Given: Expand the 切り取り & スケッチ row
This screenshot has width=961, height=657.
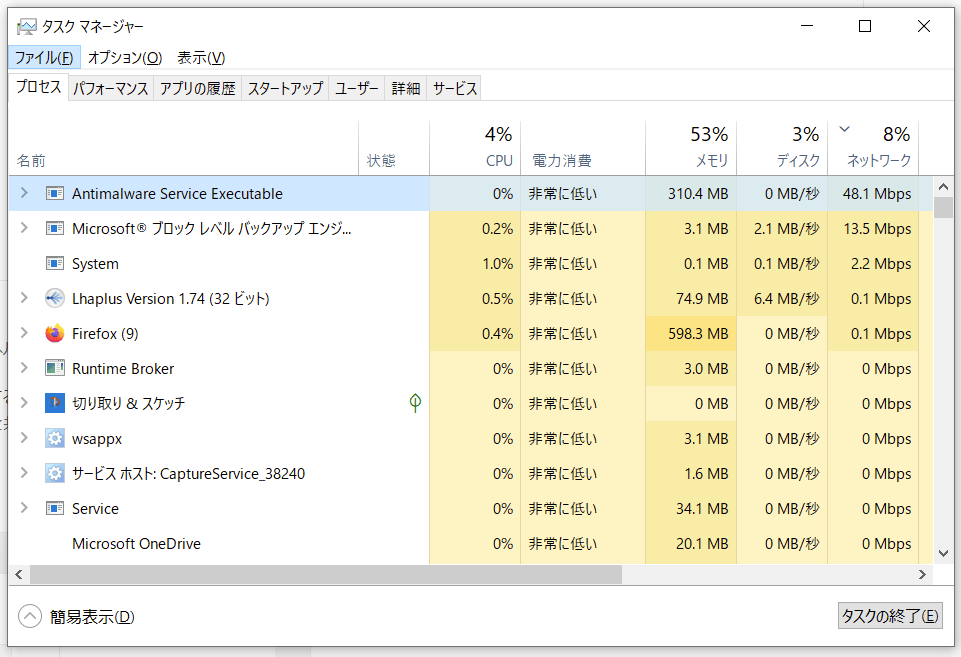Looking at the screenshot, I should (x=24, y=403).
